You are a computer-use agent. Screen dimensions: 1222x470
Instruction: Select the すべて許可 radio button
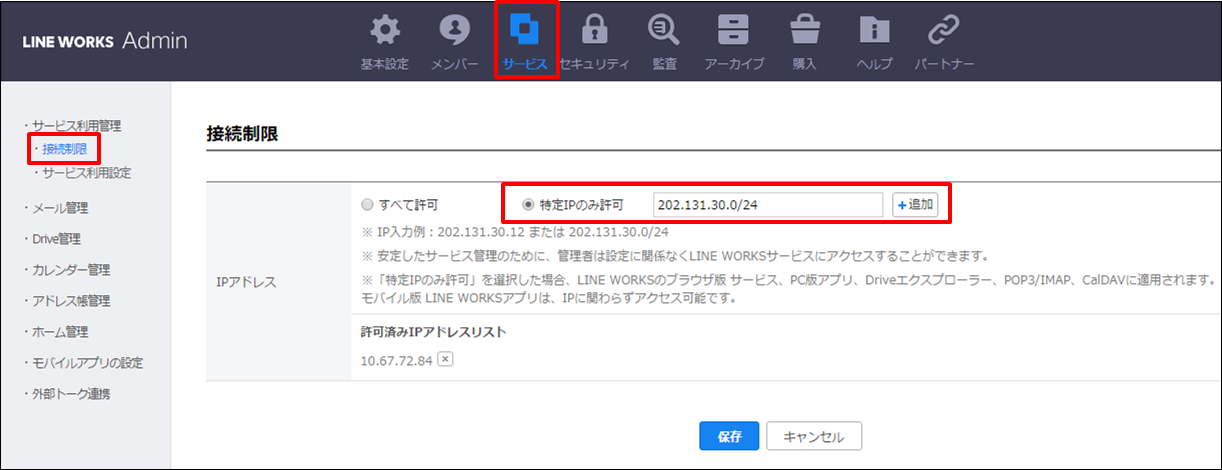coord(368,205)
